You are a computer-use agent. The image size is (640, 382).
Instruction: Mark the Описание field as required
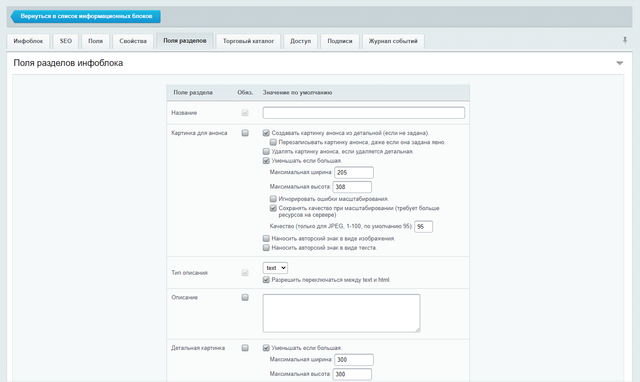pyautogui.click(x=245, y=298)
